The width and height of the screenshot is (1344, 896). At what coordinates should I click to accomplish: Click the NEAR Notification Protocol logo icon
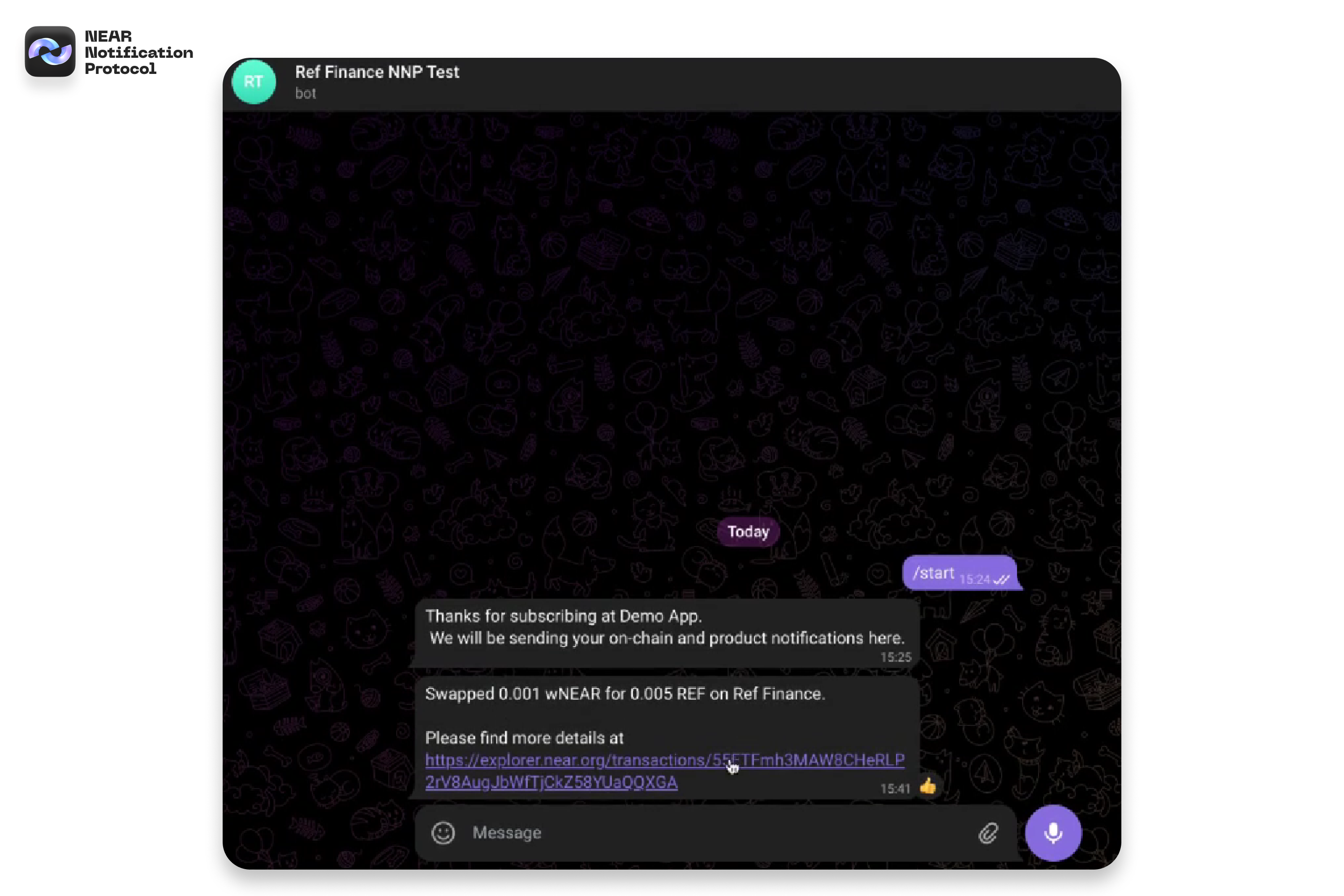click(50, 52)
